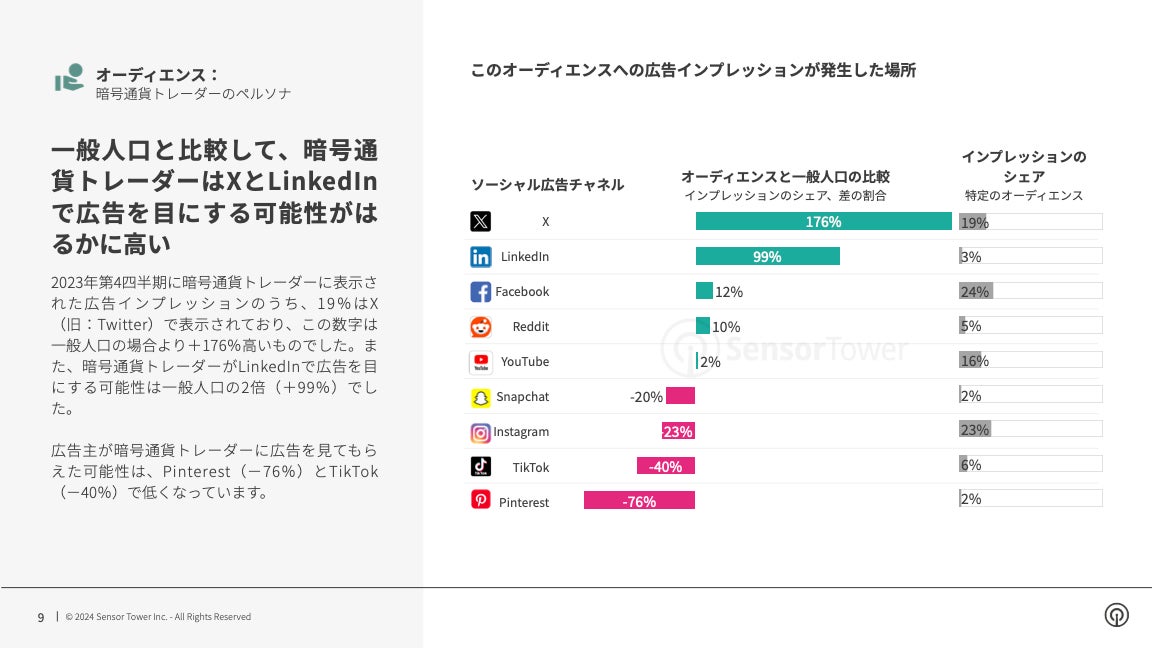This screenshot has height=648, width=1152.
Task: Click the Snapchat ghost icon
Action: 480,397
